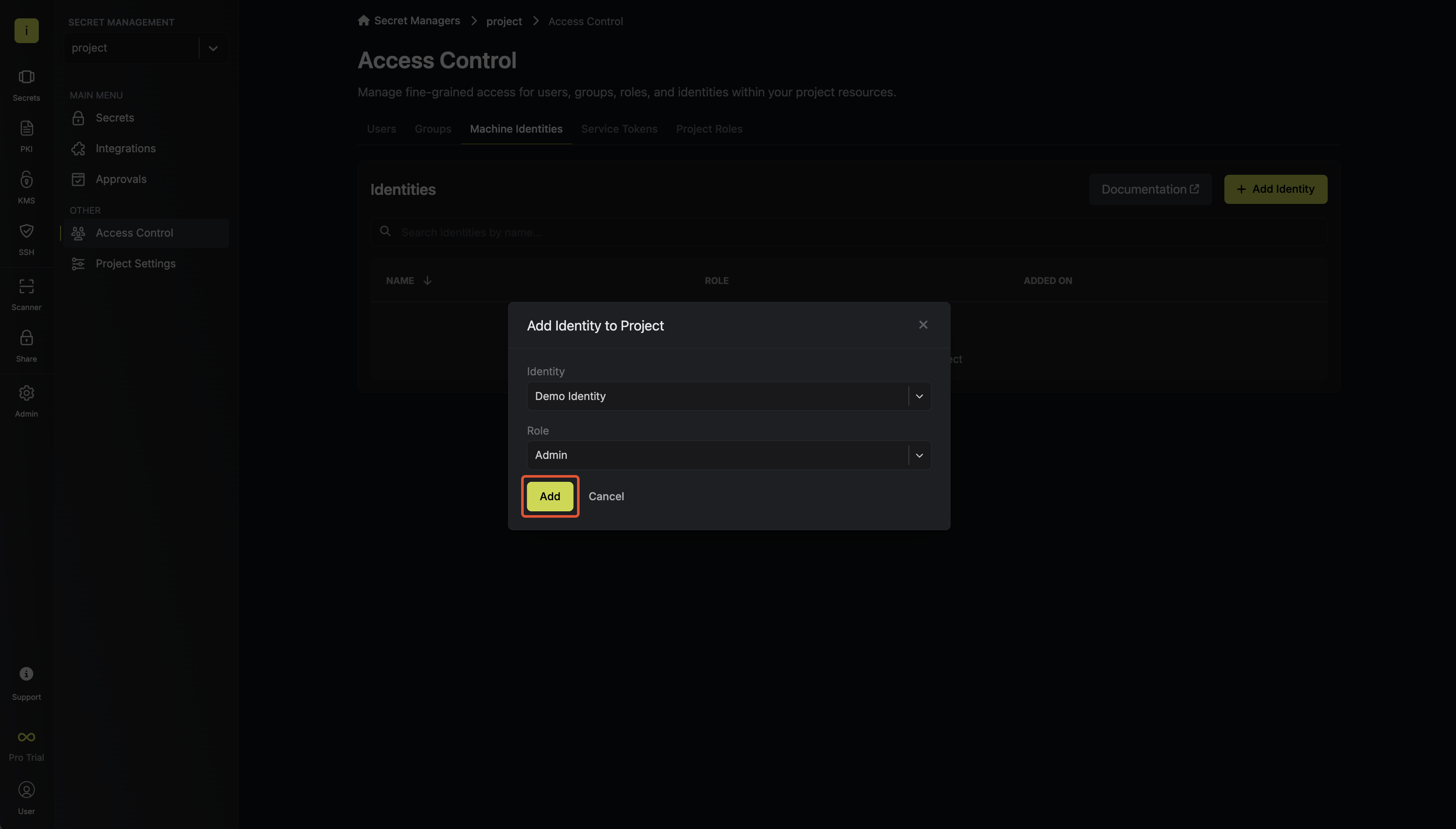Go to the SSH shield icon

click(x=26, y=231)
